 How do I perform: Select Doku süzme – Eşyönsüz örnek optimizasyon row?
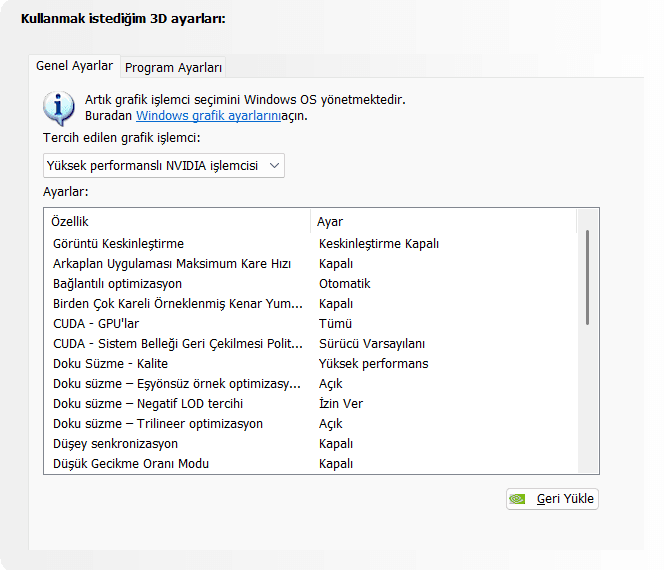310,384
